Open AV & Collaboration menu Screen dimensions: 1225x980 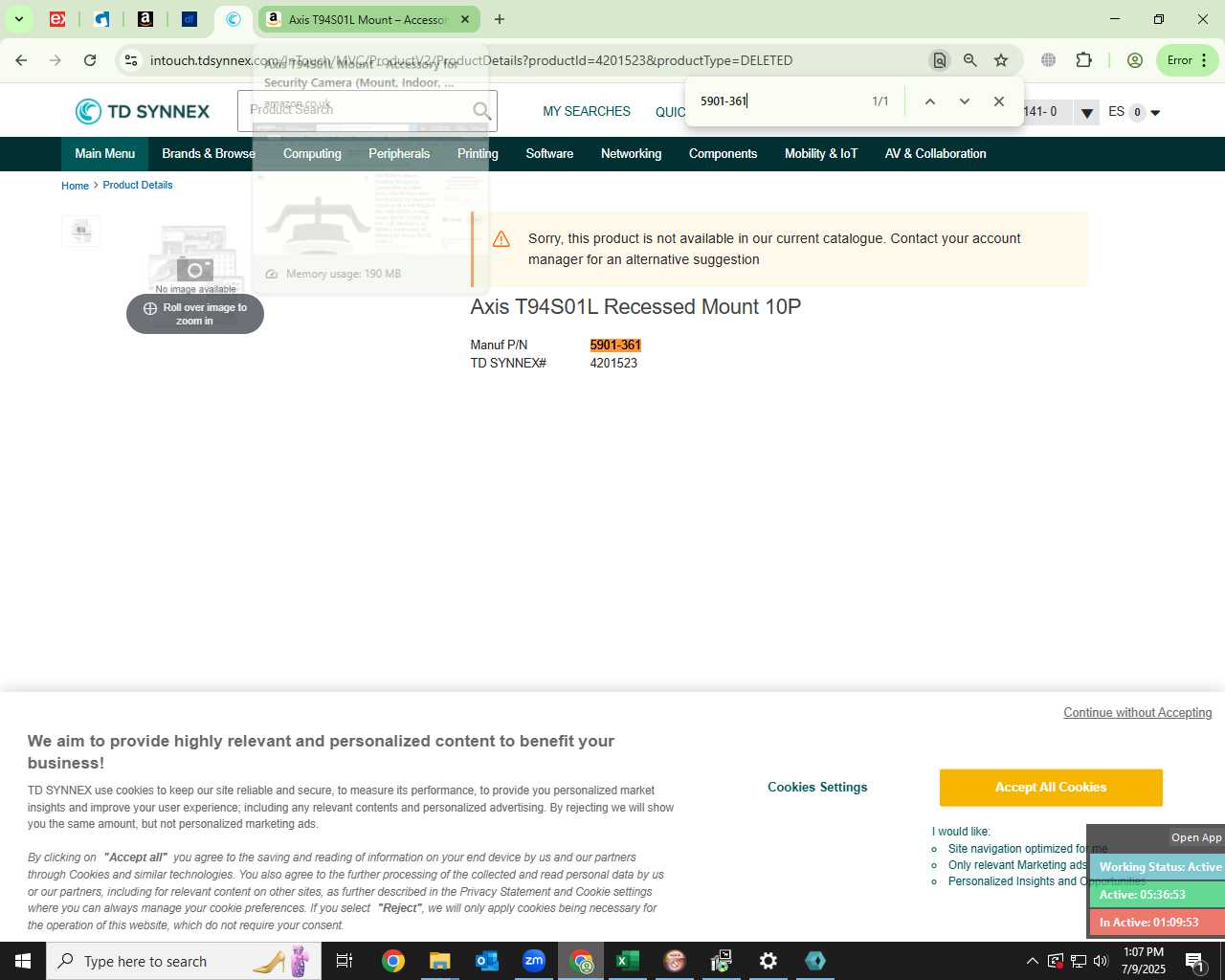coord(935,153)
